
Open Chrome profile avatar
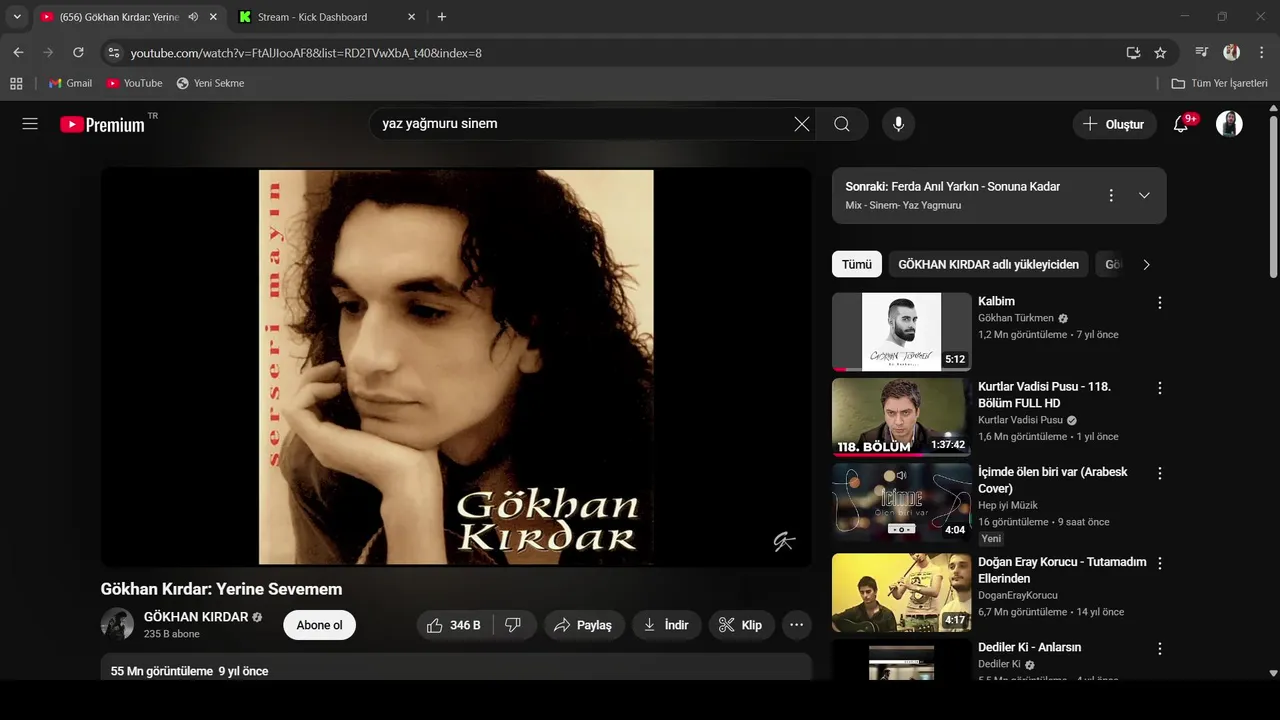click(1231, 52)
